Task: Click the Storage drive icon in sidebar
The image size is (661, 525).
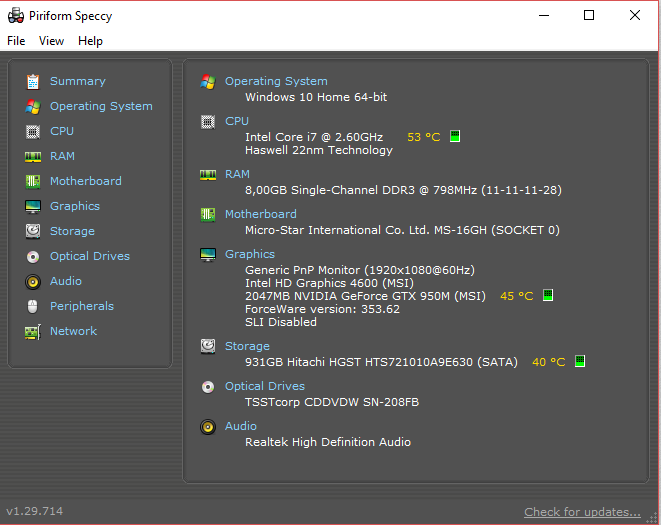Action: [x=33, y=231]
